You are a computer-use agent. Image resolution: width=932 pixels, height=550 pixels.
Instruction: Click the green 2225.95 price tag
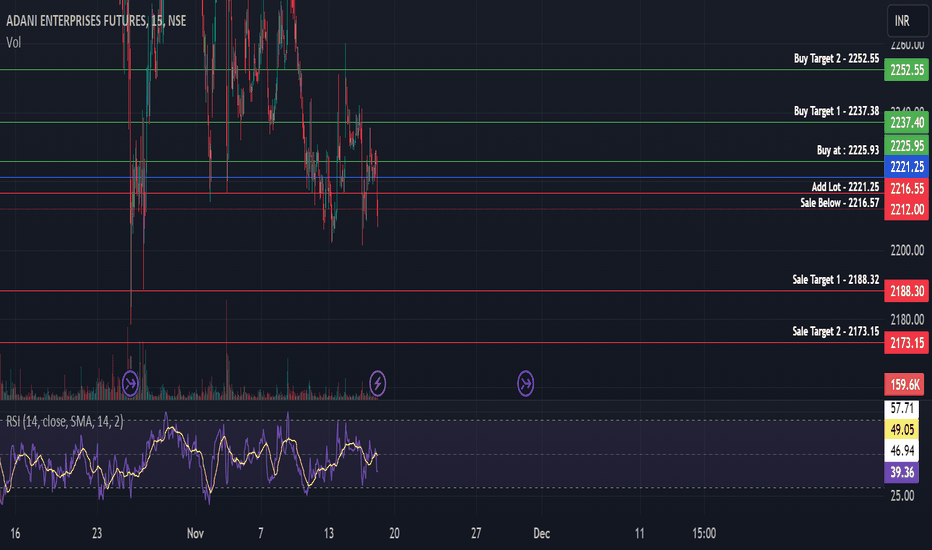tap(906, 145)
